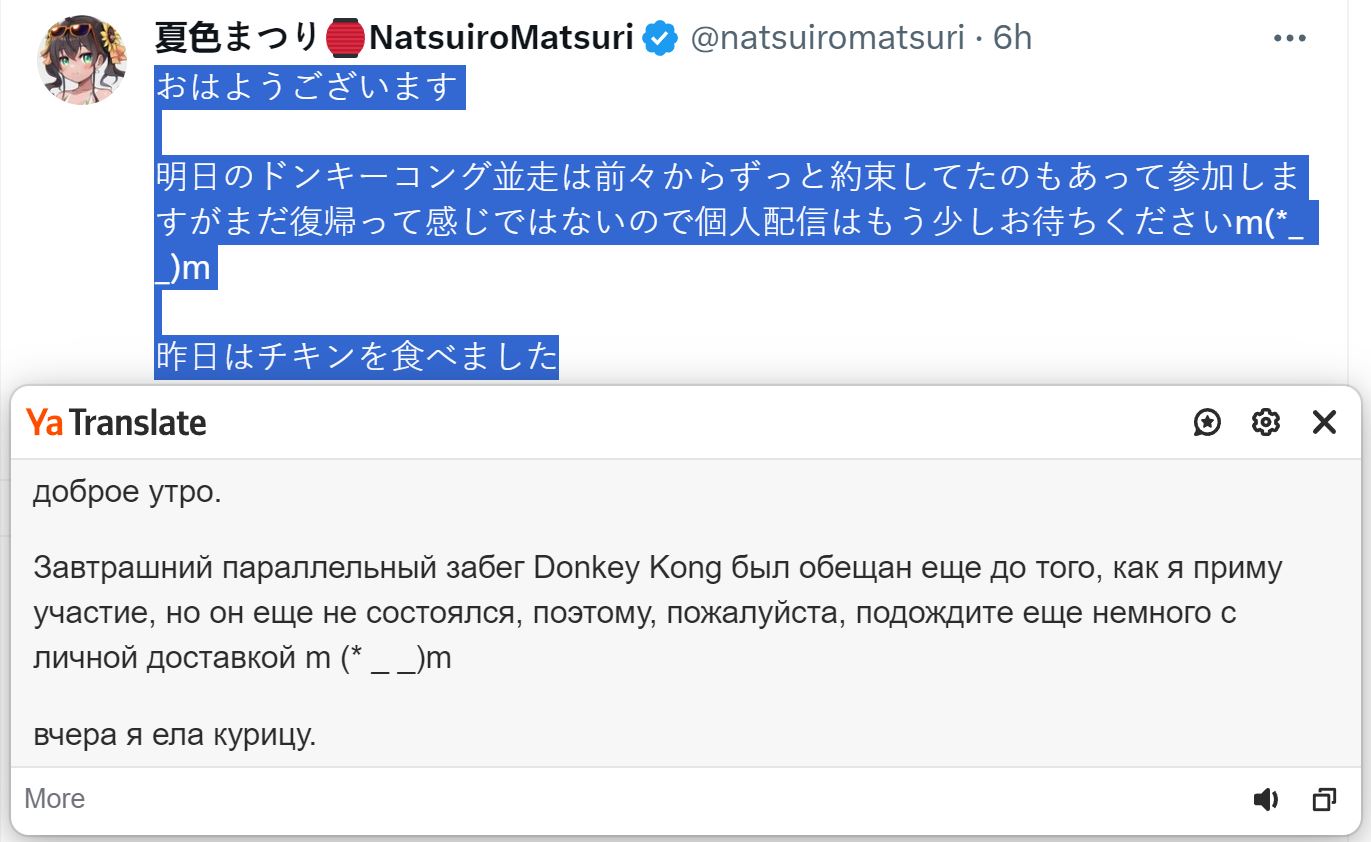Image resolution: width=1371 pixels, height=842 pixels.
Task: Open NatsuiroMatsuri's profile avatar
Action: click(82, 60)
